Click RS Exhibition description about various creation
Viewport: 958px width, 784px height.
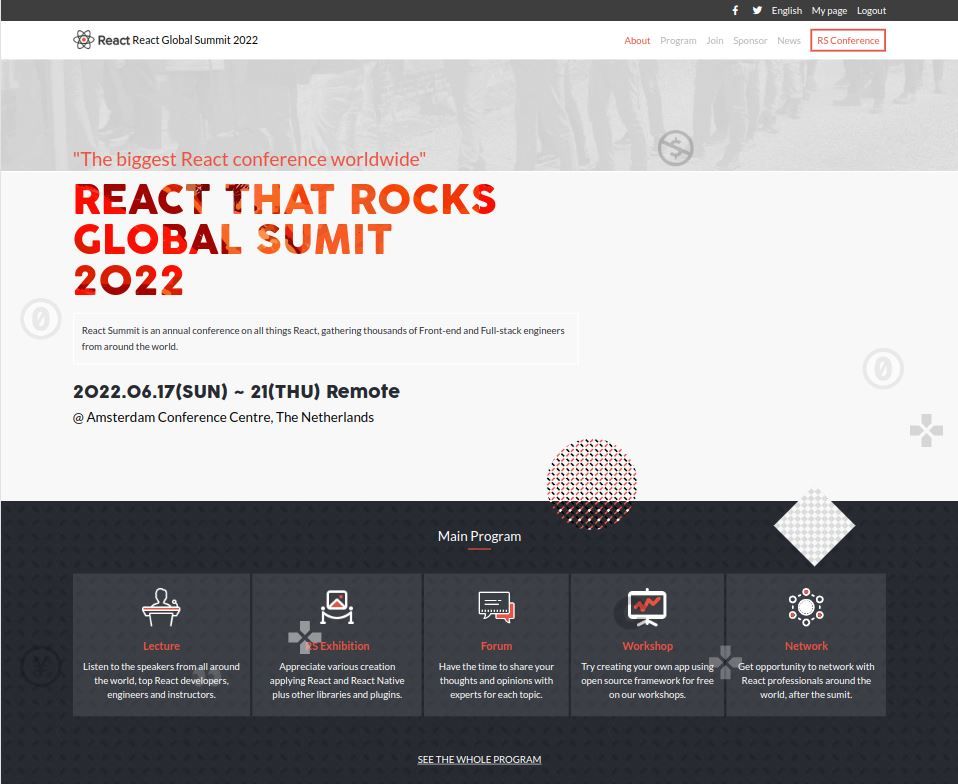pos(337,680)
